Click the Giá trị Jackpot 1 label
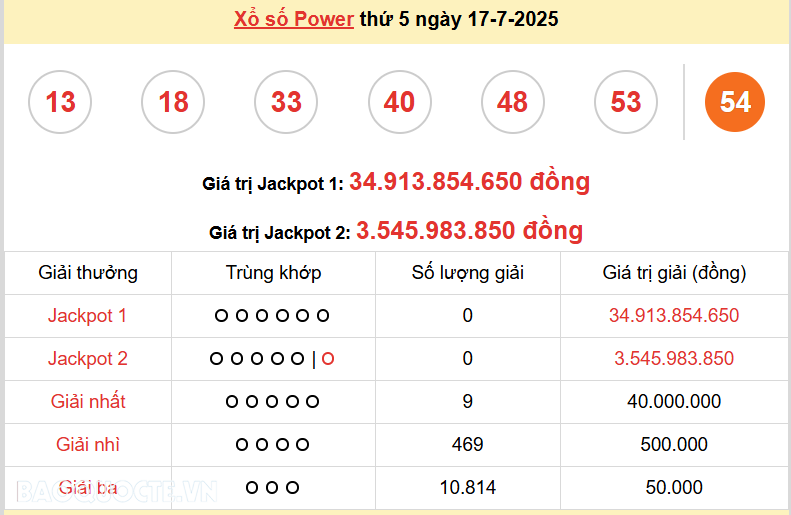The image size is (791, 515). 272,184
